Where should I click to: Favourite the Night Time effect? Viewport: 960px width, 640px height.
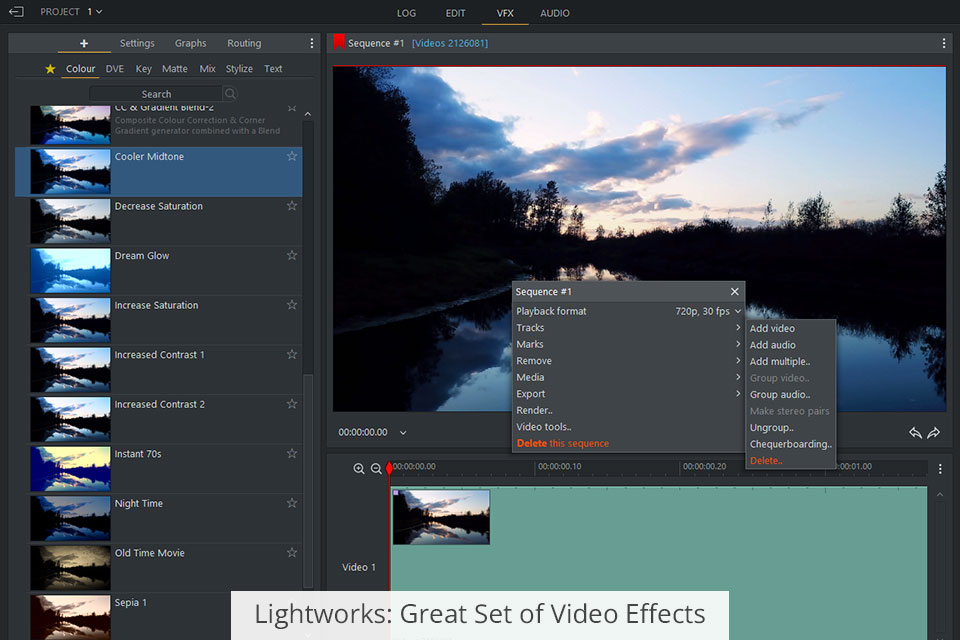292,503
